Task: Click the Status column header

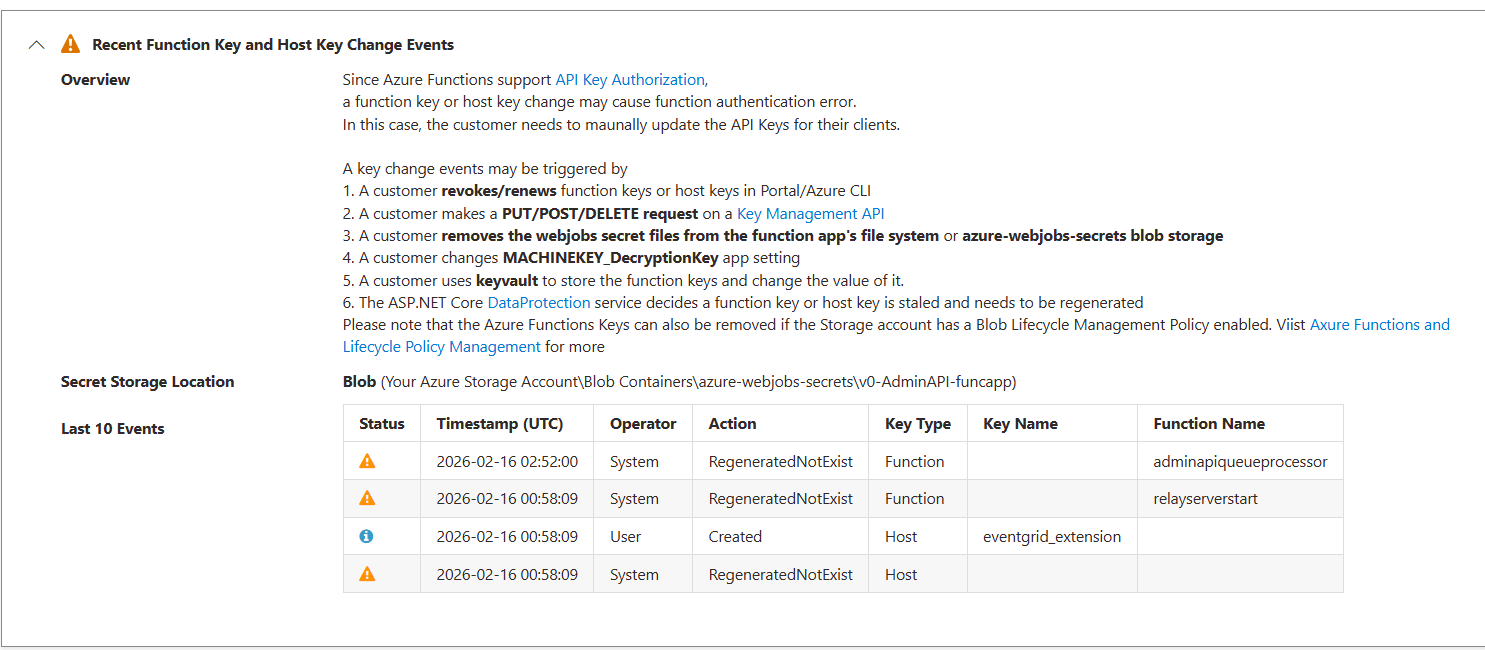Action: 382,424
